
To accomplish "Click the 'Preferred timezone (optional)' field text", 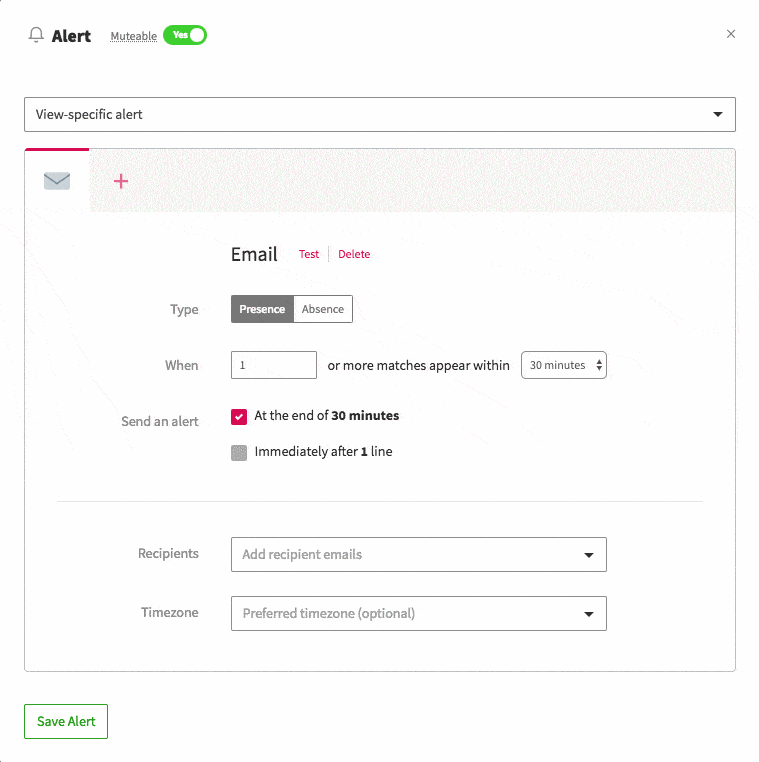I will coord(329,613).
